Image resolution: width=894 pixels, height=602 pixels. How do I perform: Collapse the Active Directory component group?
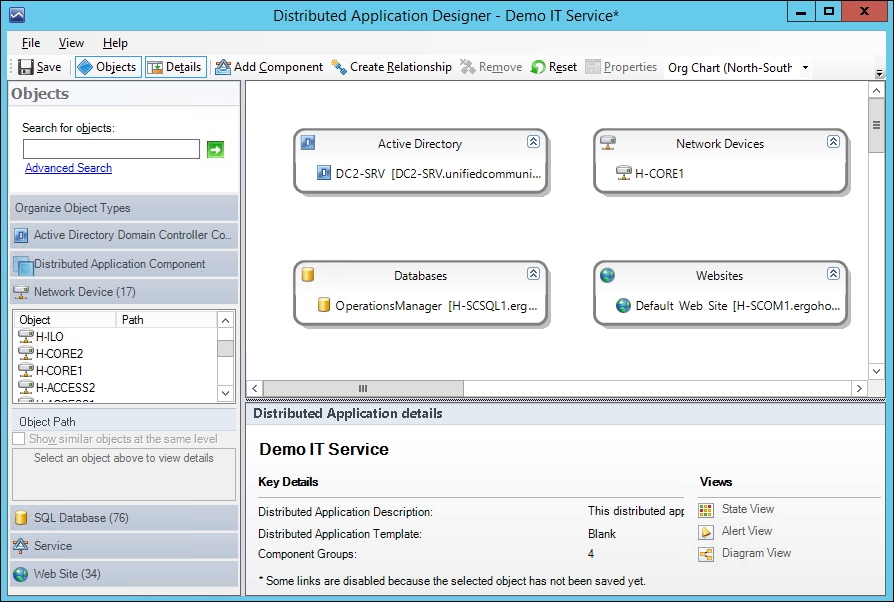tap(533, 141)
